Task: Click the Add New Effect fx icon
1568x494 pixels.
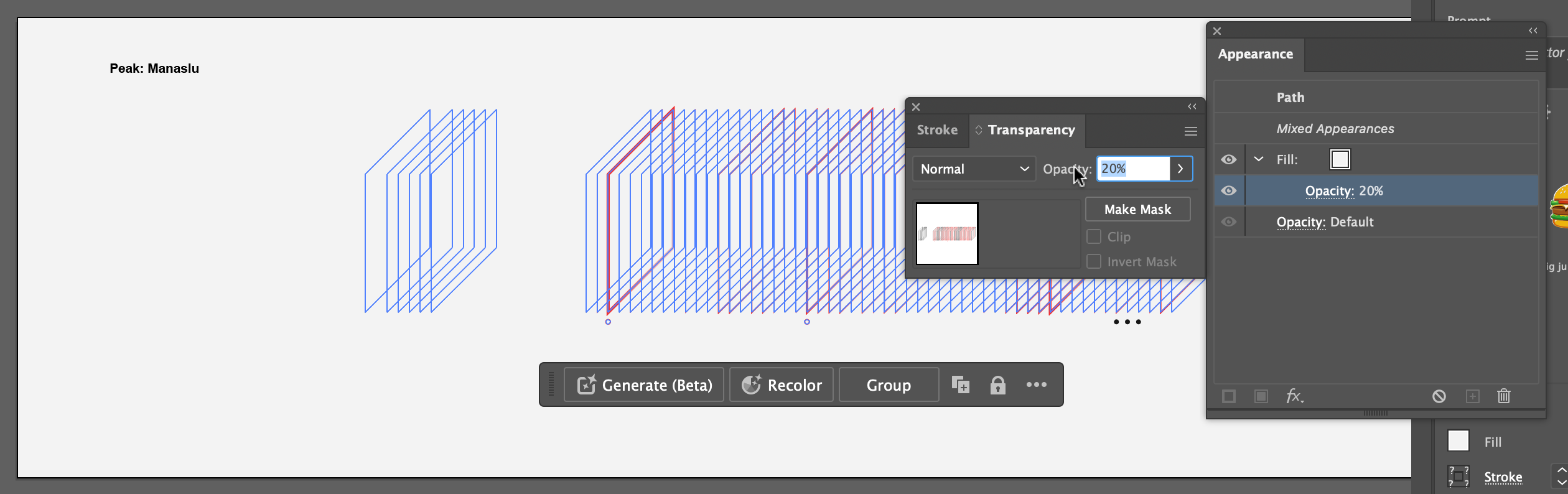Action: click(1294, 396)
